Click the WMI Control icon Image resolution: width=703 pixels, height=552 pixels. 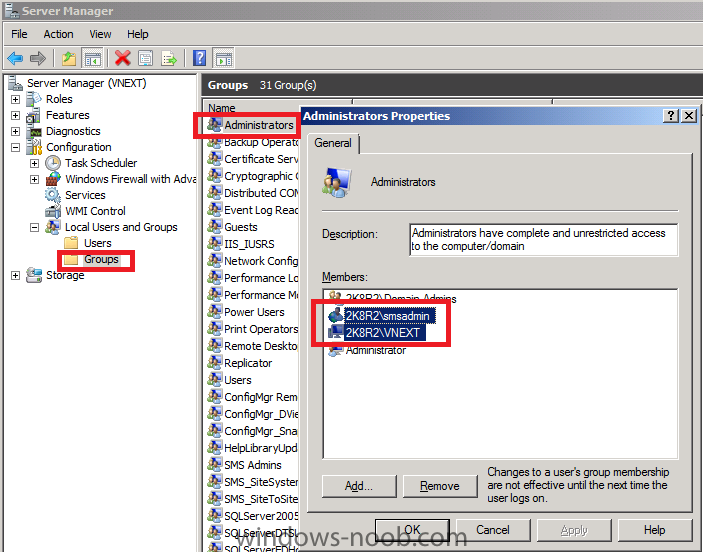(53, 211)
